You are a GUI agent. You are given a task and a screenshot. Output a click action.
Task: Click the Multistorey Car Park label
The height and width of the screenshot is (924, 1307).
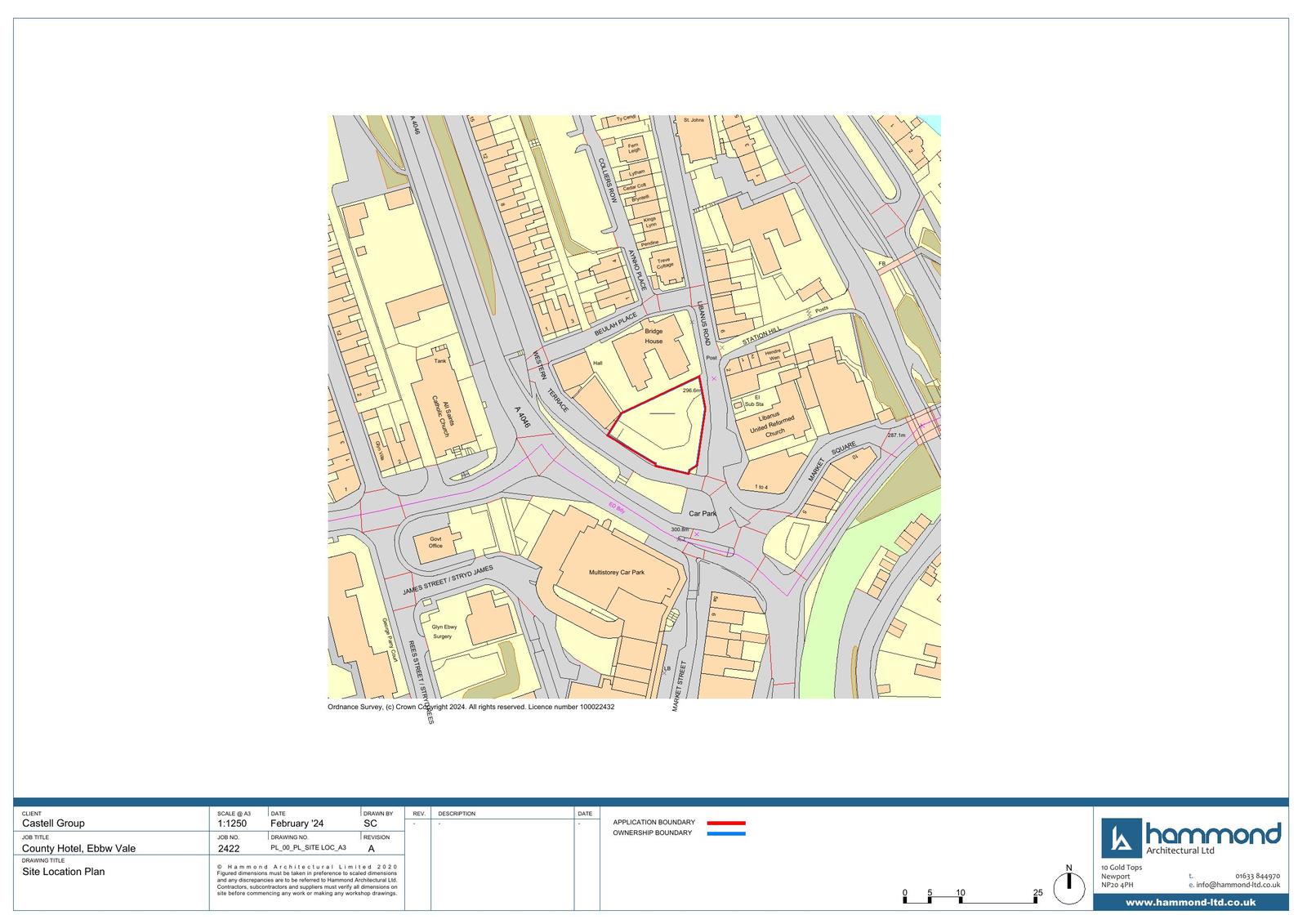[x=616, y=573]
